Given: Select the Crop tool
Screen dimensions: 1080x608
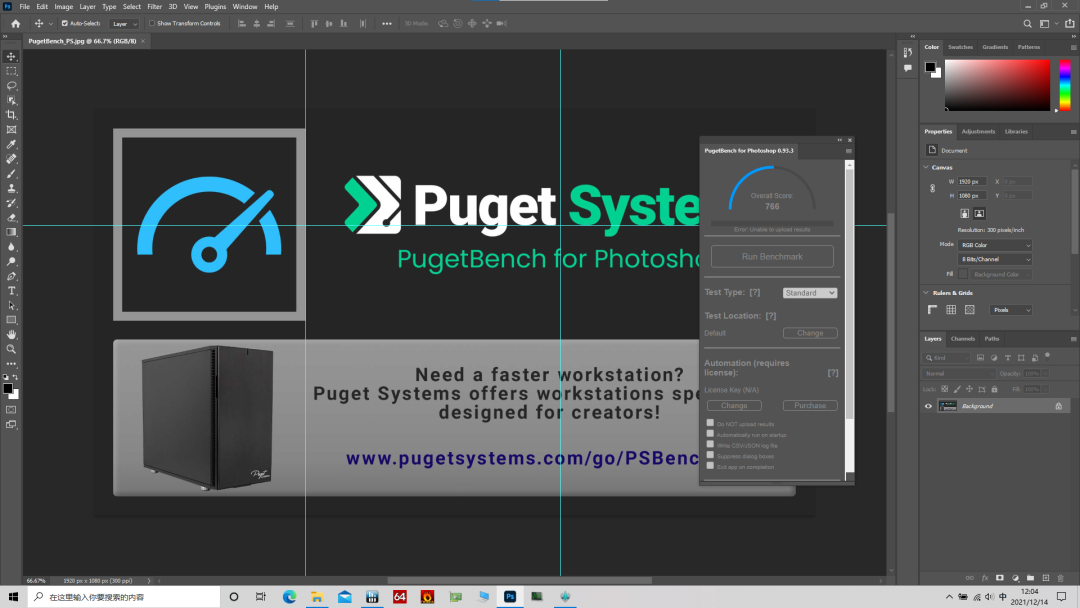Looking at the screenshot, I should (12, 115).
